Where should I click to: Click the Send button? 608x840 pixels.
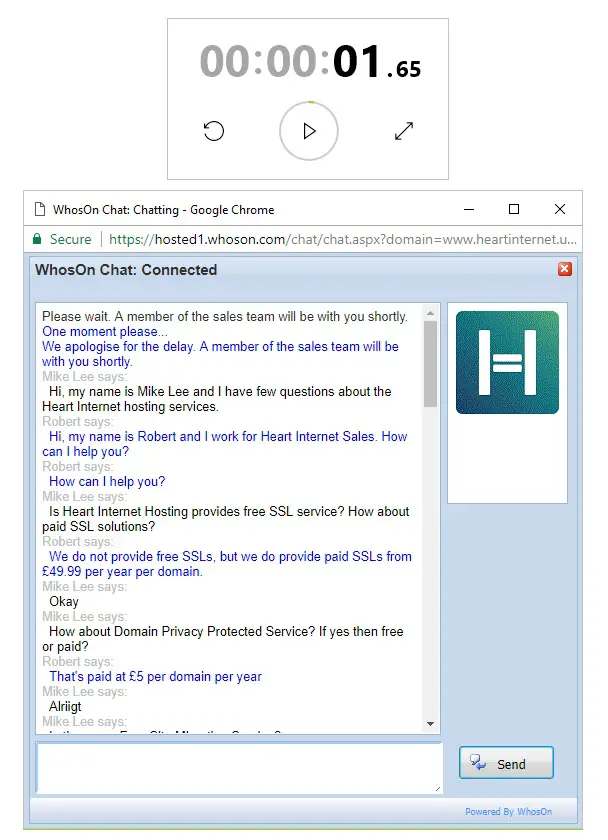coord(506,763)
